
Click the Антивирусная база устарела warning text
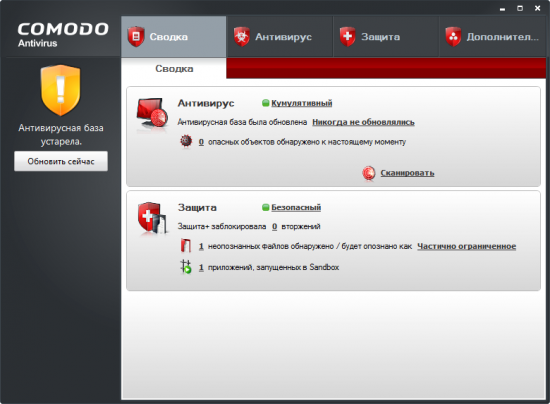[61, 135]
